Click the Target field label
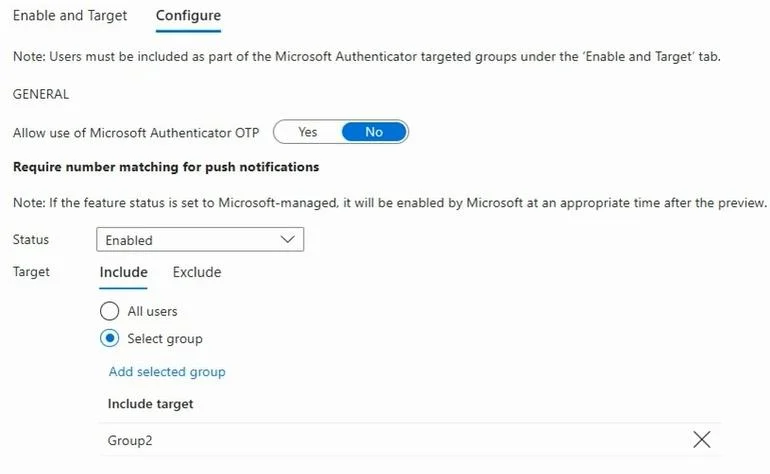Image resolution: width=770 pixels, height=474 pixels. (x=31, y=272)
